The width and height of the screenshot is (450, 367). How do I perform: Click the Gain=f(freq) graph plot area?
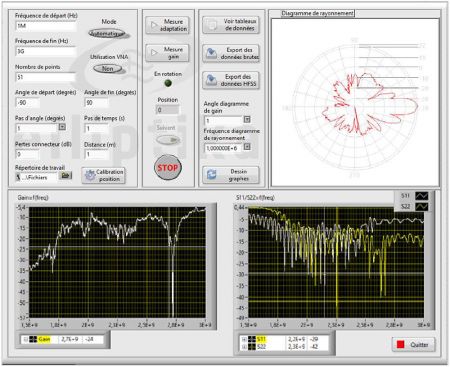[117, 262]
